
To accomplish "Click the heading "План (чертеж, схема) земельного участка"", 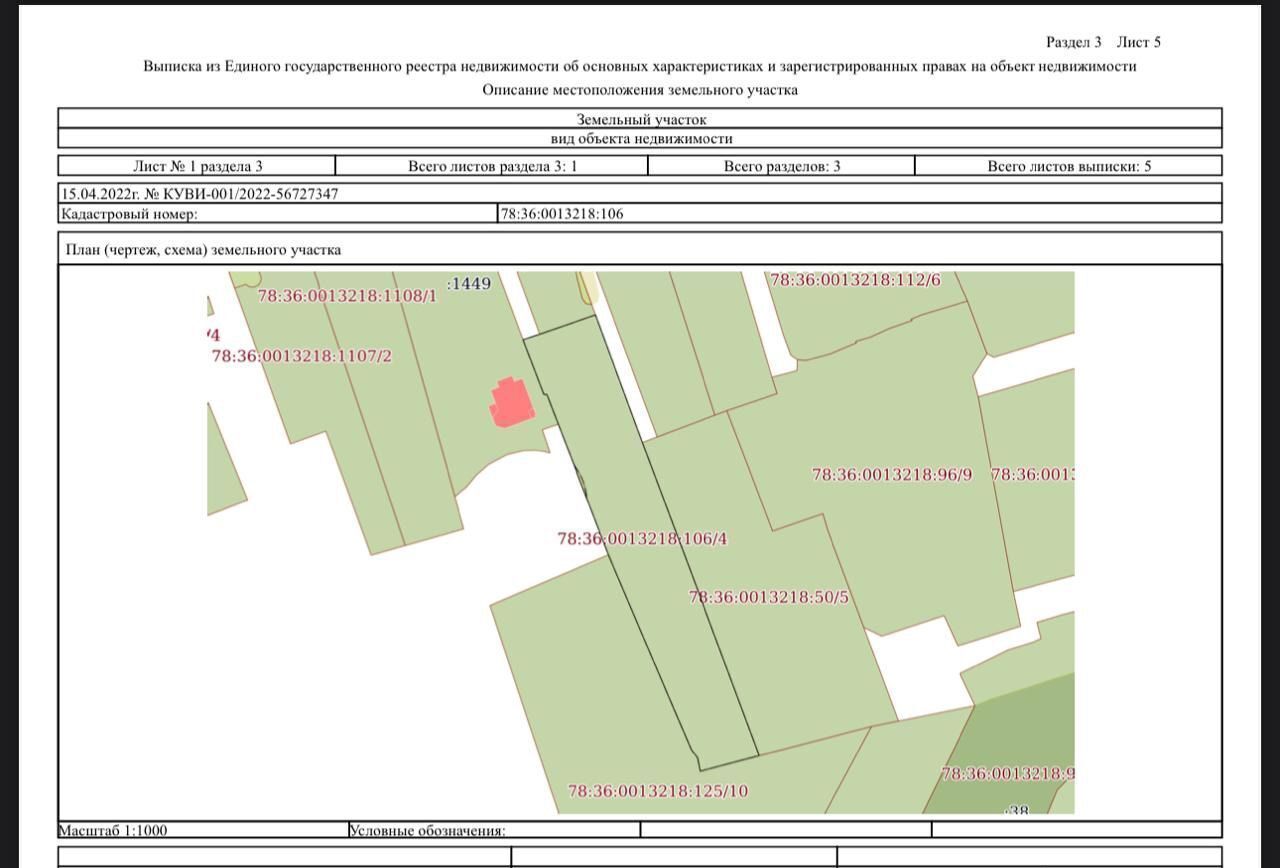I will (203, 250).
